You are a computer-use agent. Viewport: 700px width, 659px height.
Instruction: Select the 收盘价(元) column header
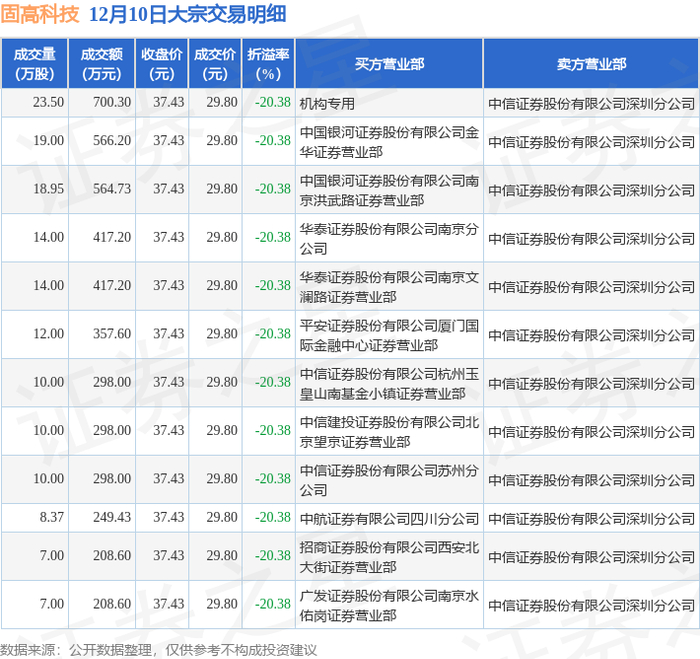tap(162, 64)
